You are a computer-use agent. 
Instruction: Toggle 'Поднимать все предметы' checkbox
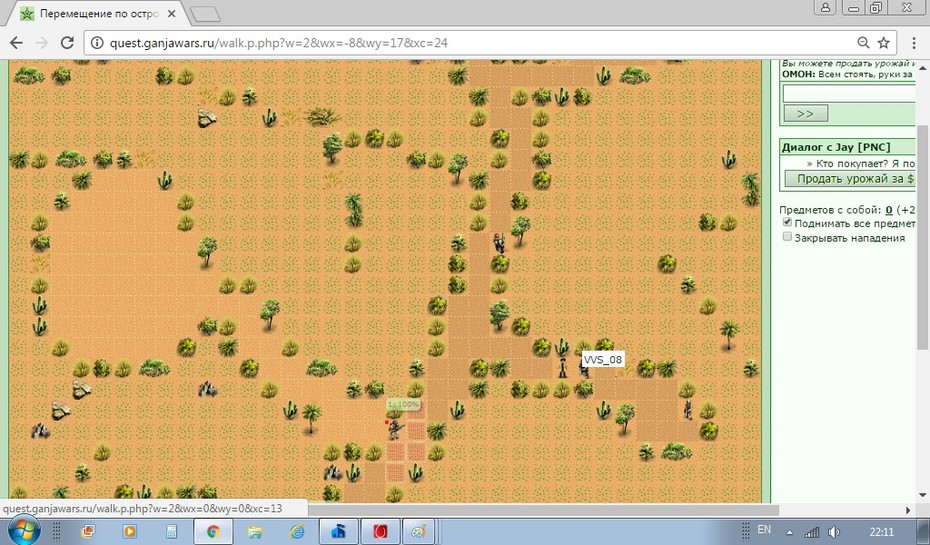787,222
